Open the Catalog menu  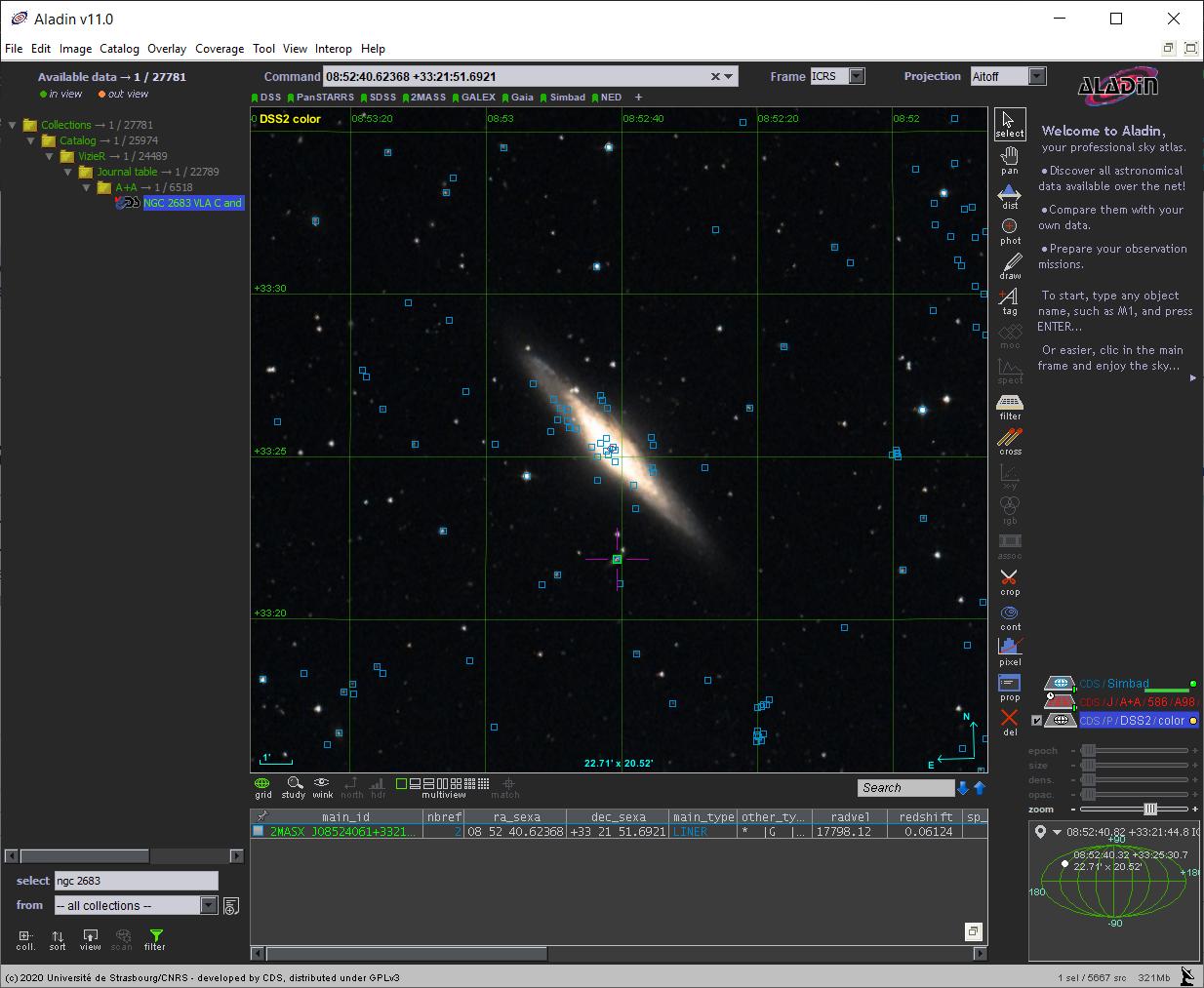(x=119, y=48)
